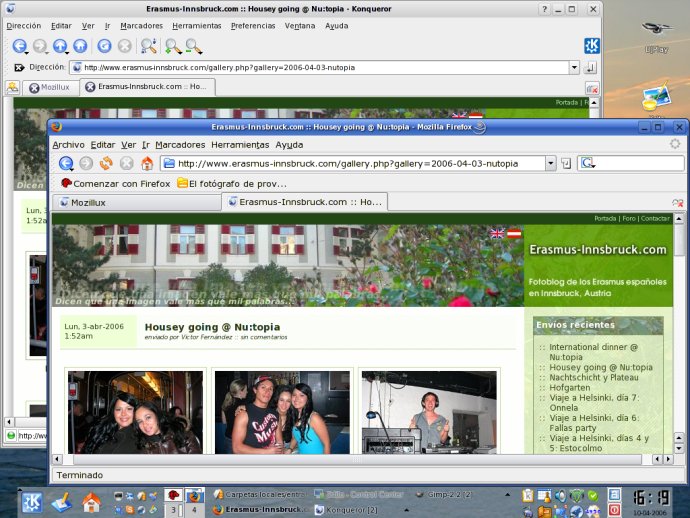Open Firefox's Archivo menu
The height and width of the screenshot is (518, 690).
[x=68, y=145]
